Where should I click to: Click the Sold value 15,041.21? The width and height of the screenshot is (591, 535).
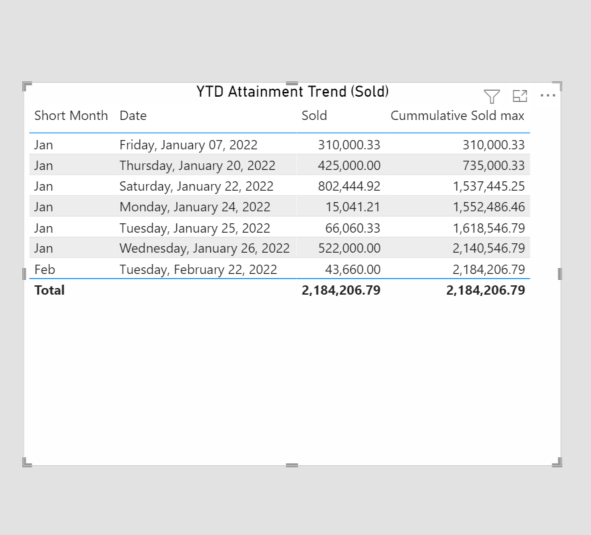(353, 207)
